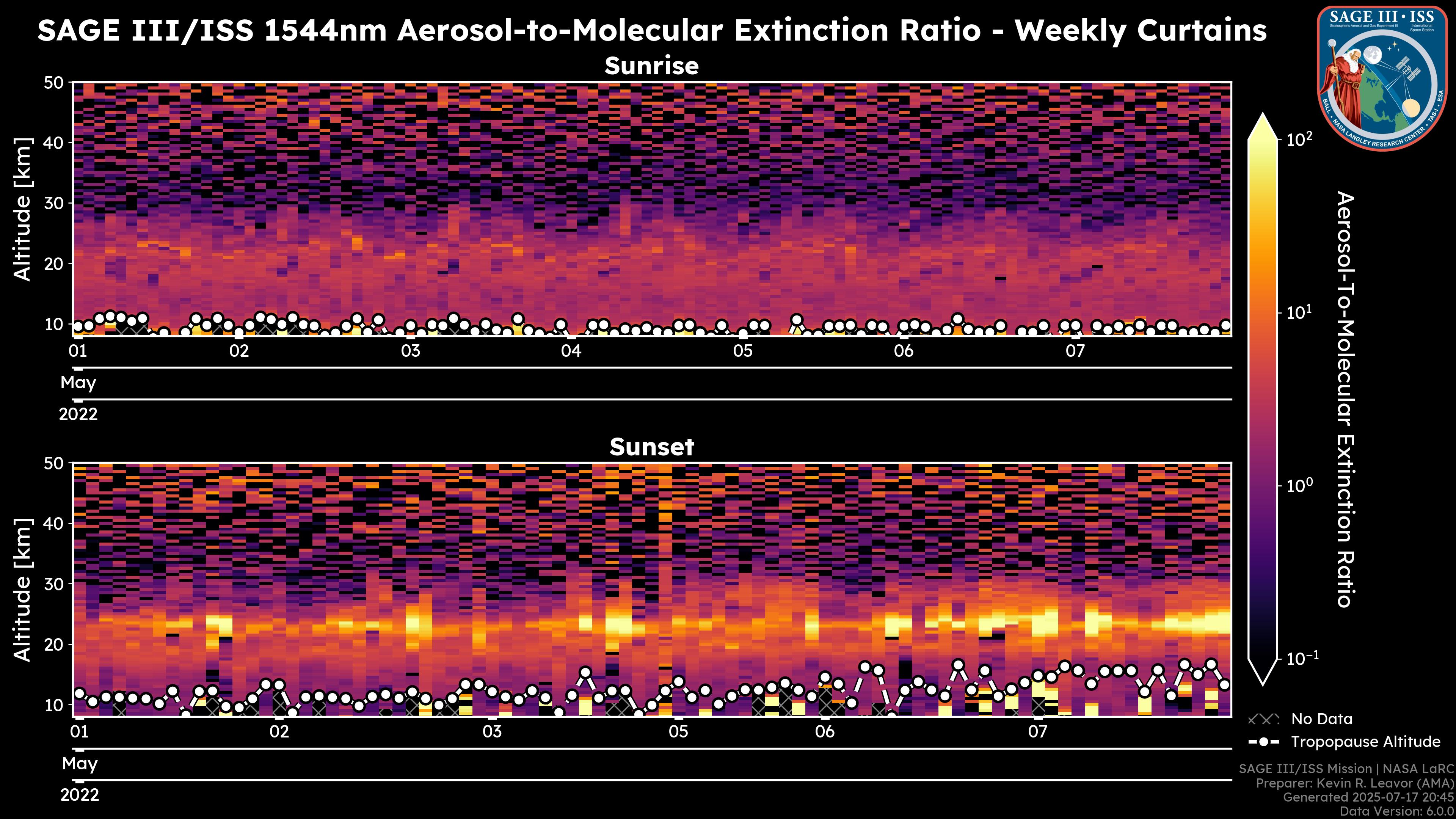The height and width of the screenshot is (819, 1456).
Task: Click the main figure title text
Action: pos(652,30)
